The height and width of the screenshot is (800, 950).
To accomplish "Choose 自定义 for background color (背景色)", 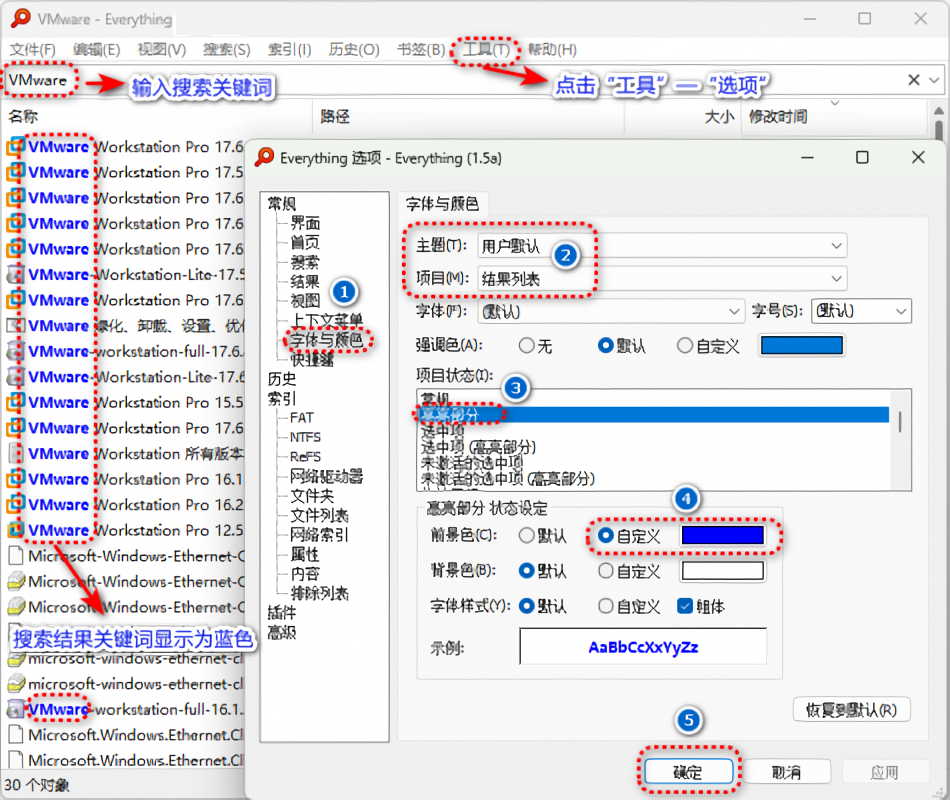I will pyautogui.click(x=629, y=571).
